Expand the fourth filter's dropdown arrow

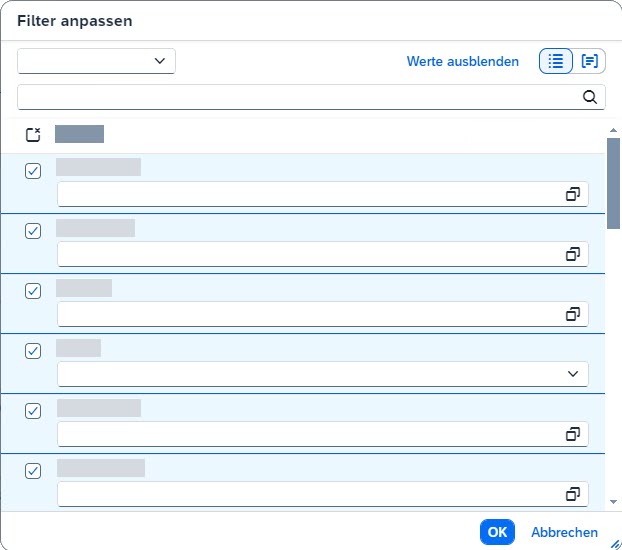pos(573,374)
